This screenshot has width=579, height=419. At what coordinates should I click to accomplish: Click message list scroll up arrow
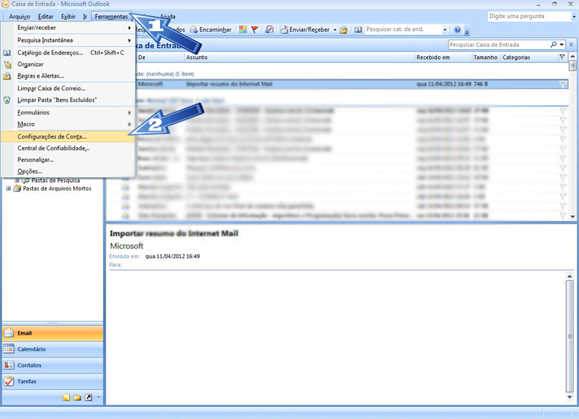[572, 56]
